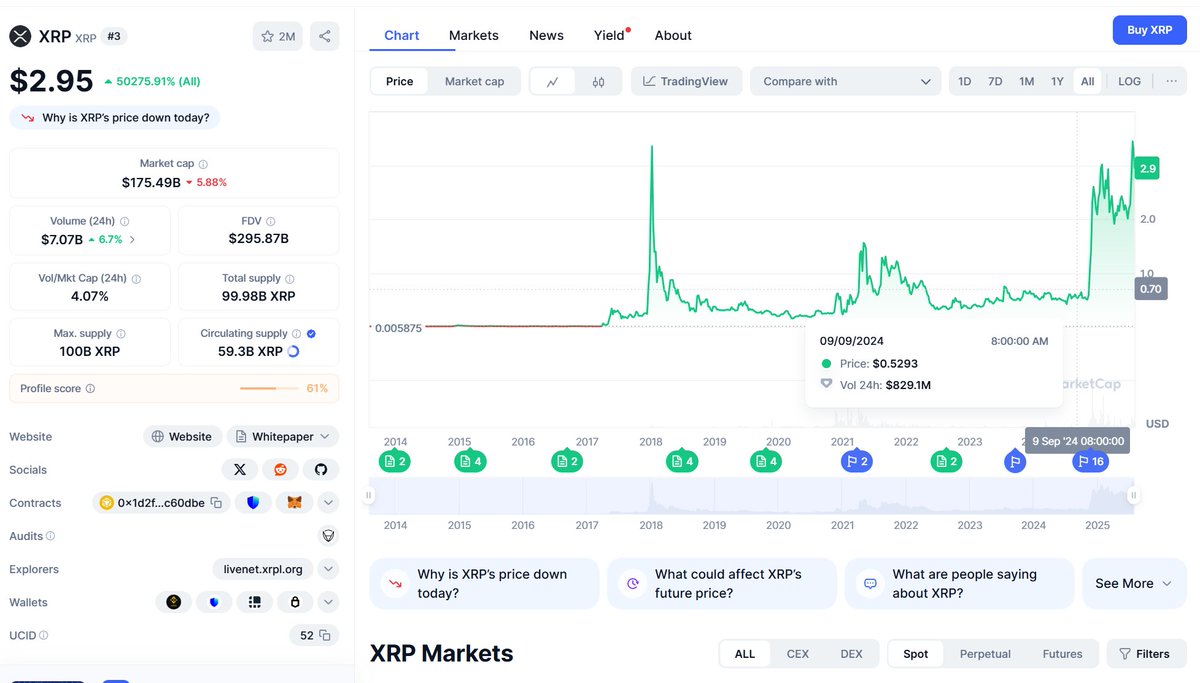Click the blue shield icon in Contracts row
This screenshot has width=1200, height=683.
click(253, 503)
